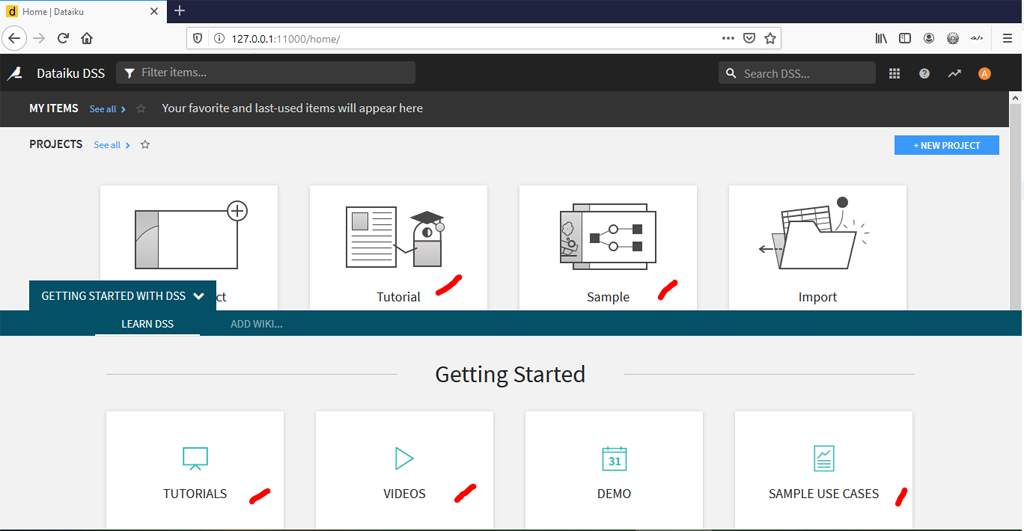The image size is (1024, 531).
Task: Click the search magnifier icon in Search DSS
Action: [731, 73]
